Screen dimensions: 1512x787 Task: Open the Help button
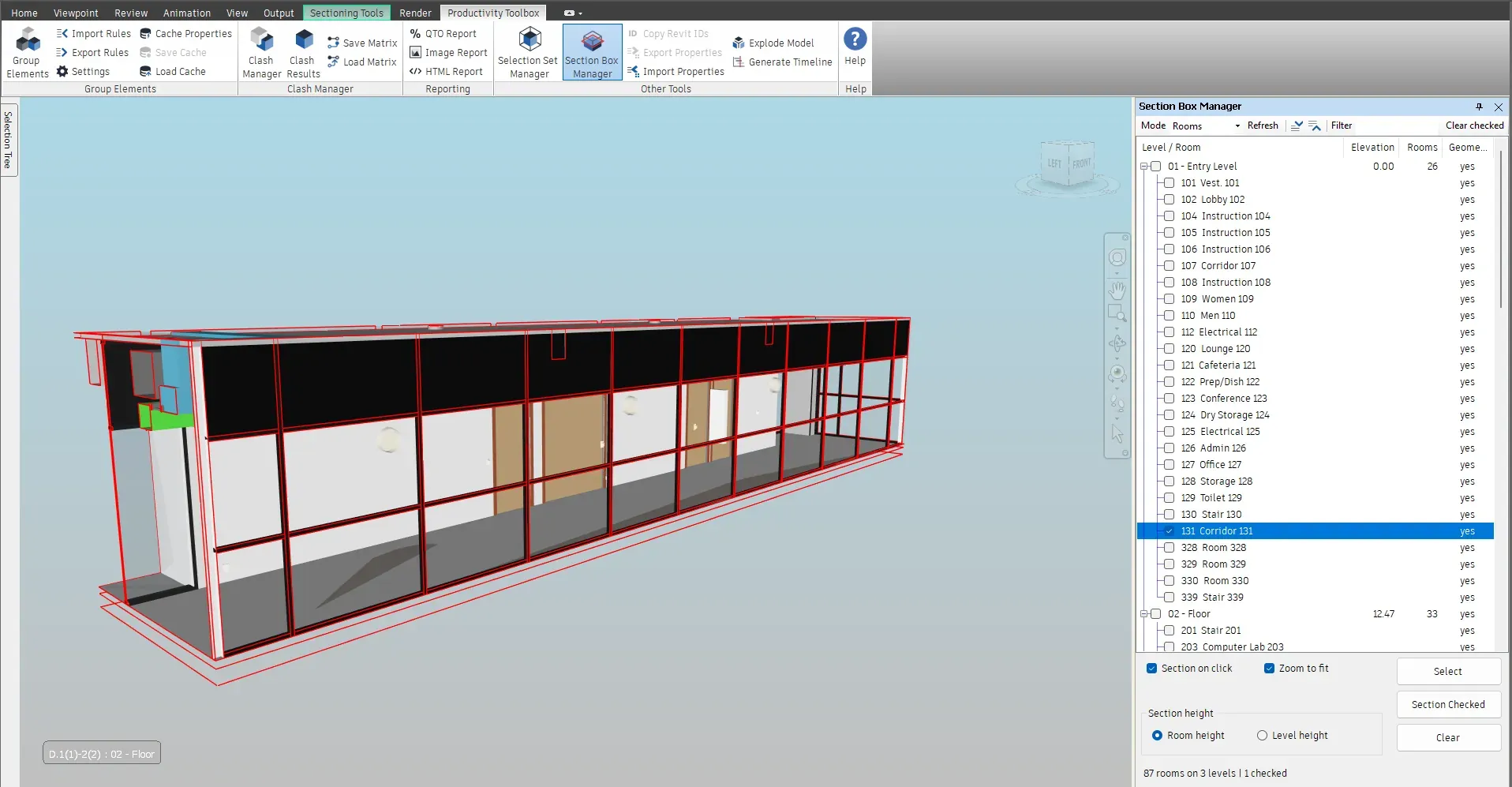click(x=855, y=47)
